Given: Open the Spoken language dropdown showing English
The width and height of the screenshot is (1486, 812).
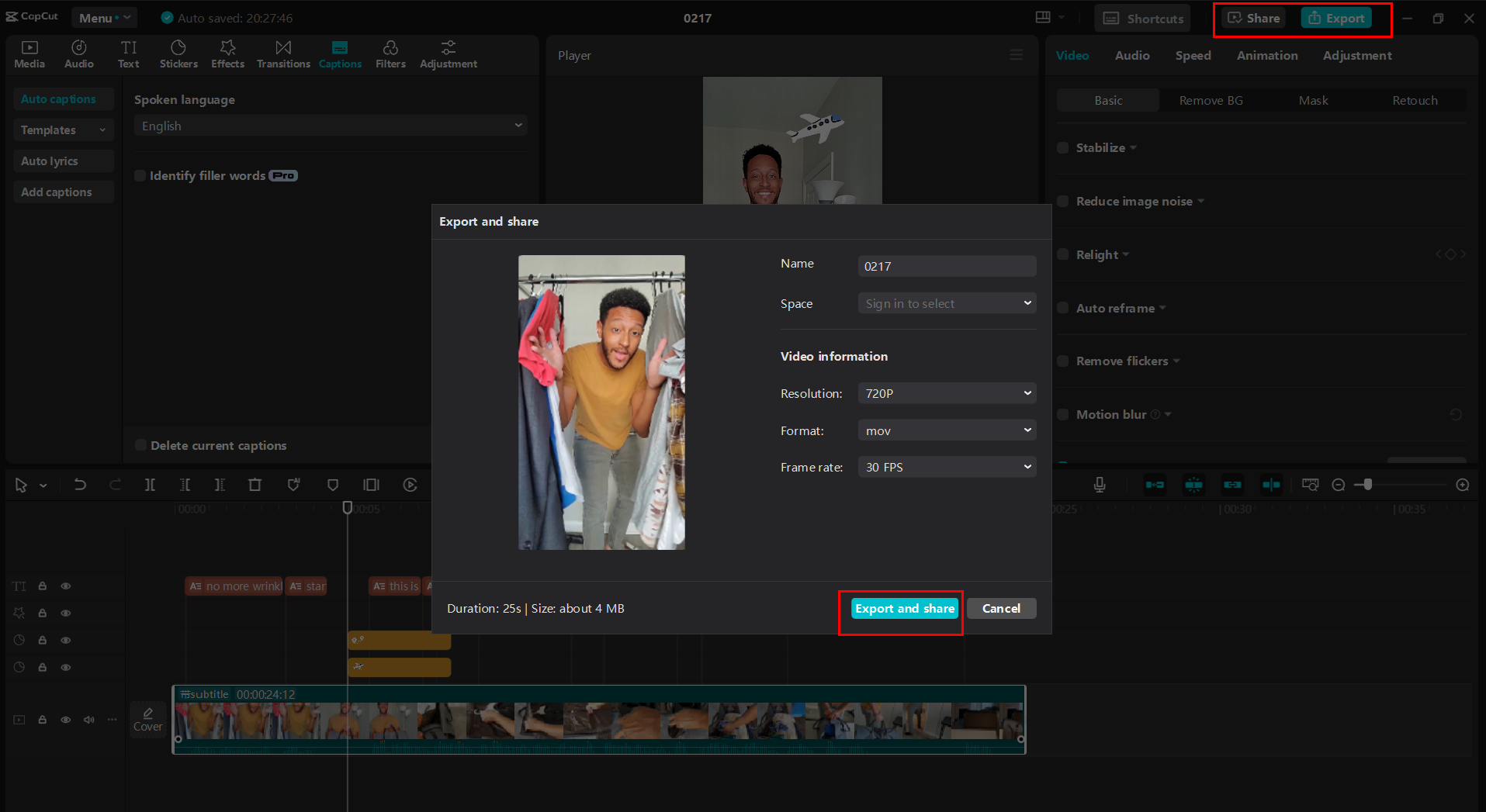Looking at the screenshot, I should click(330, 125).
